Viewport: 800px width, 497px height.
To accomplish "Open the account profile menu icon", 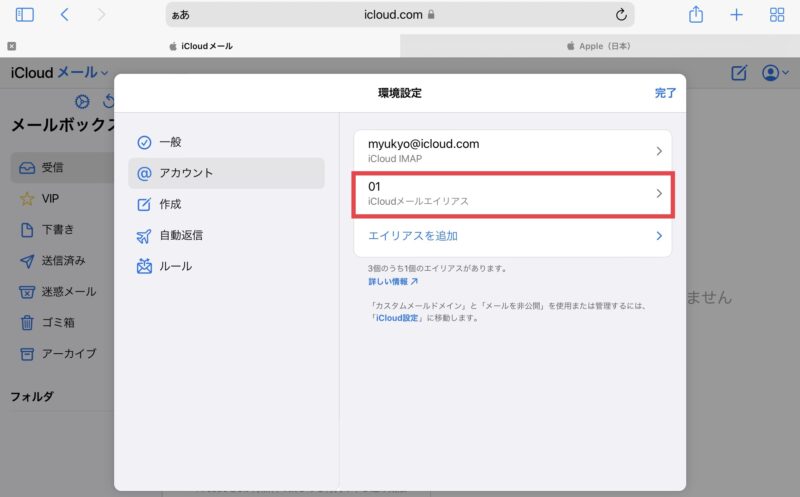I will tap(774, 73).
